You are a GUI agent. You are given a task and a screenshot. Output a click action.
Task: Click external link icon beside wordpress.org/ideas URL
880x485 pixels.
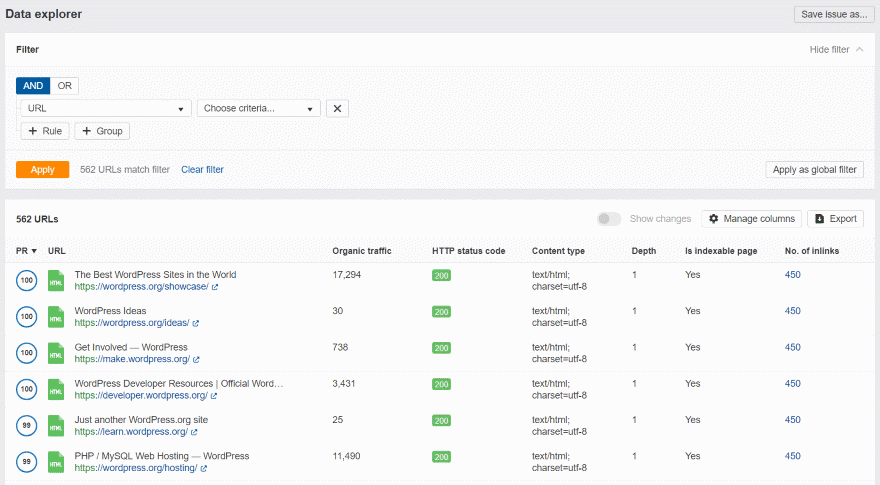[x=196, y=323]
